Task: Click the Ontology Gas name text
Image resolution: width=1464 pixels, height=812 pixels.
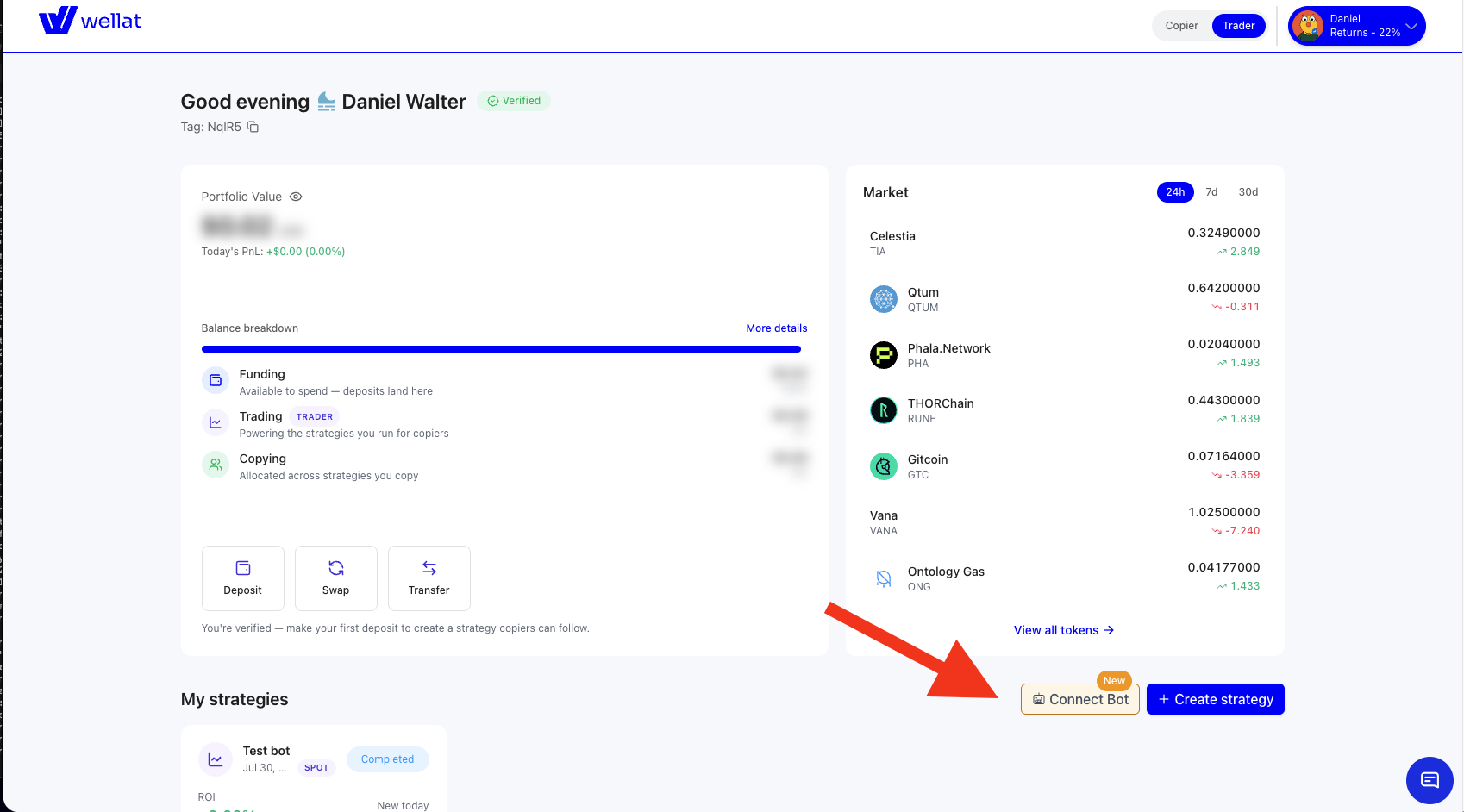Action: pyautogui.click(x=946, y=572)
